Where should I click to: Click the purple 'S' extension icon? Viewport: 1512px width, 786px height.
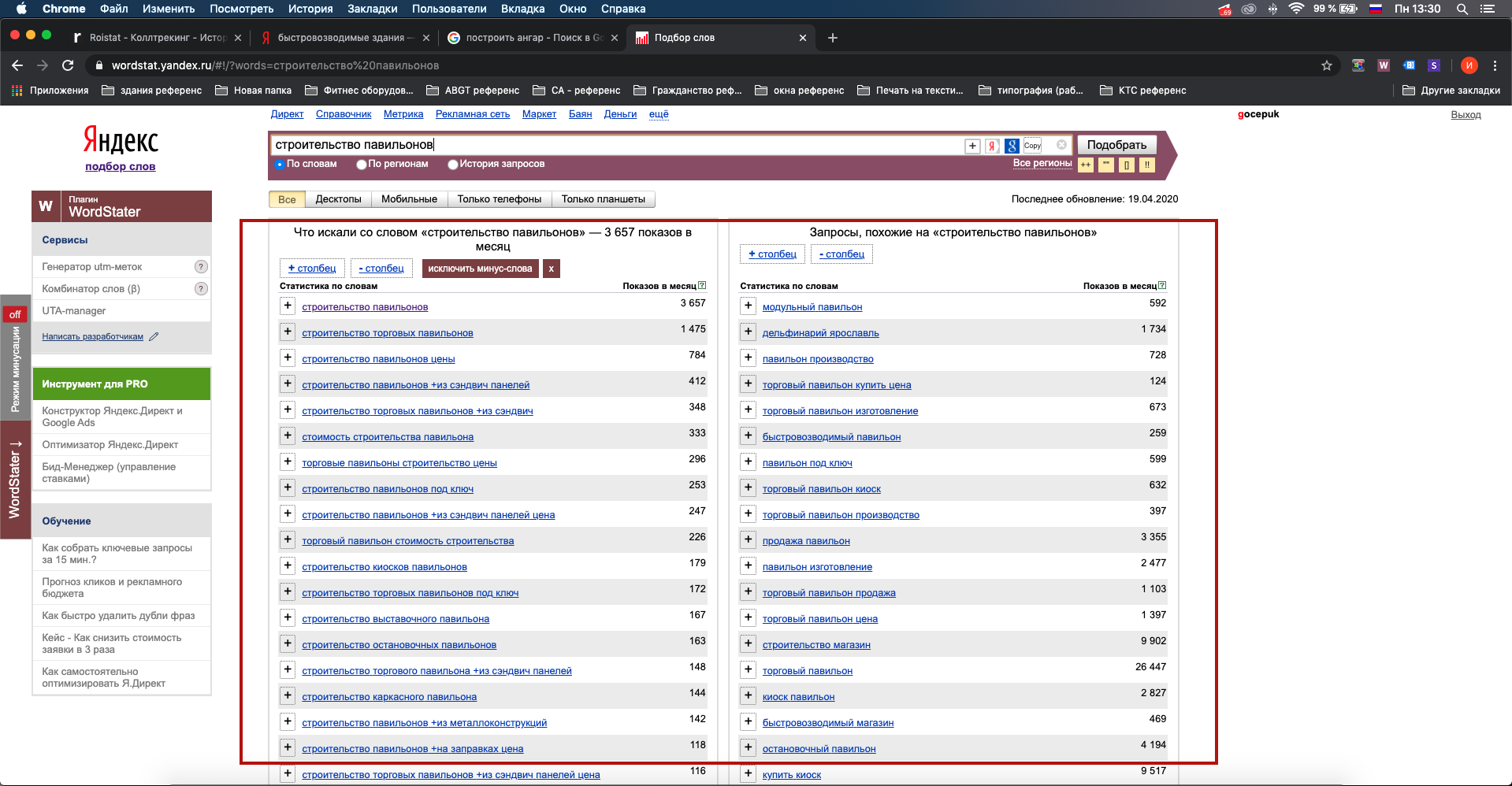(1434, 65)
